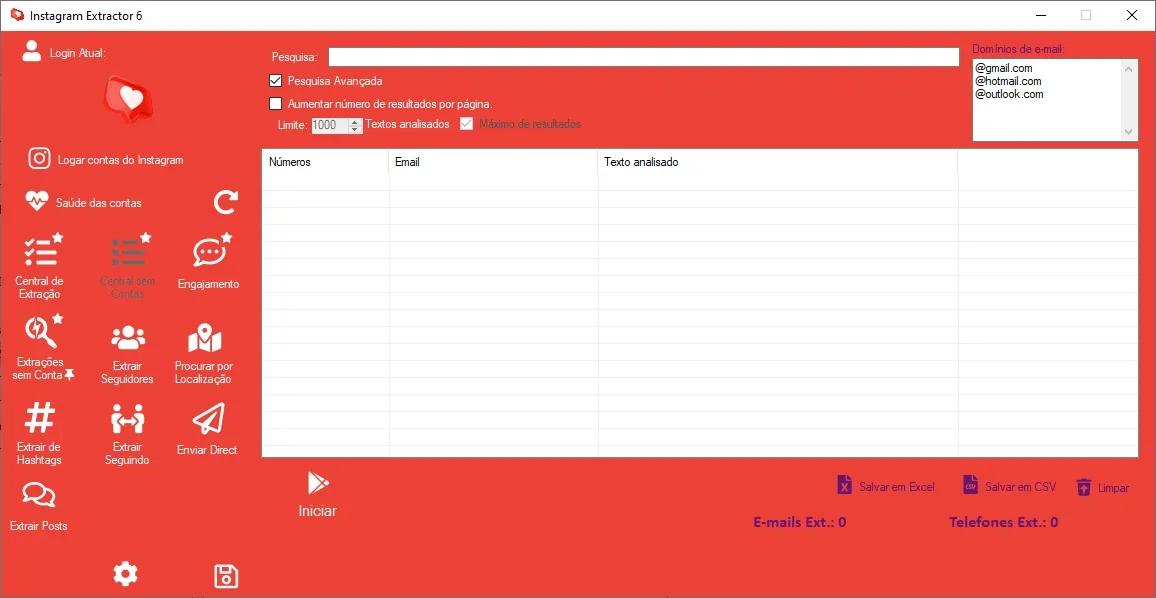Click domain list scrollbar up arrow
This screenshot has width=1156, height=598.
pos(1129,67)
